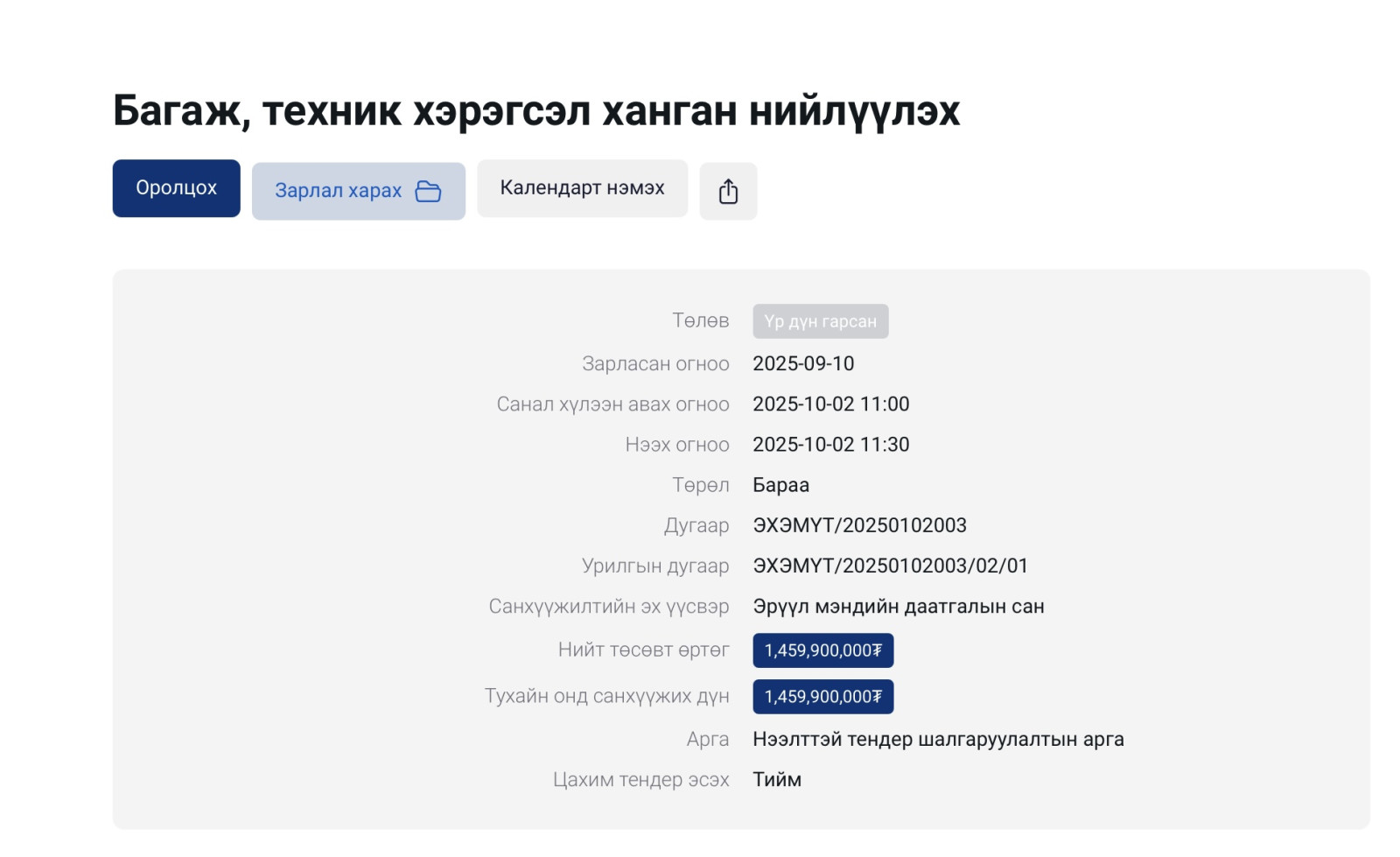Click the Санхүүжилтийн эх үүсвэр label
This screenshot has height=857, width=1400.
(x=608, y=607)
